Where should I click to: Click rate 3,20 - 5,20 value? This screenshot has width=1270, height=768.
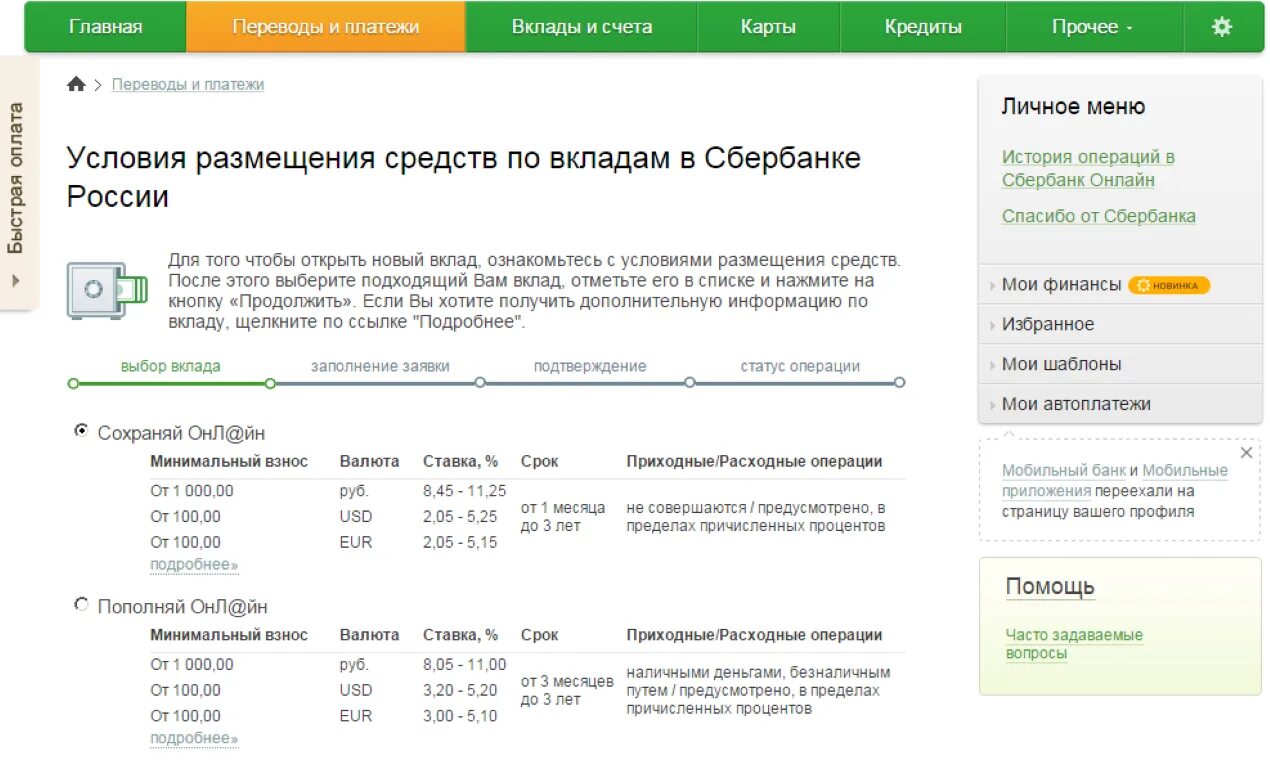(460, 691)
